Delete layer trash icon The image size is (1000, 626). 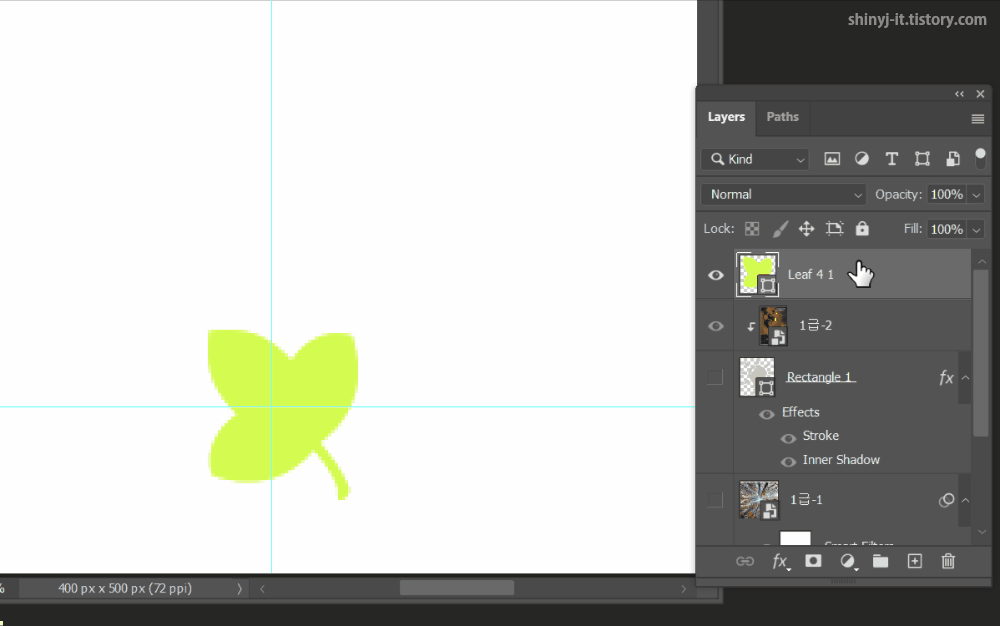coord(948,561)
